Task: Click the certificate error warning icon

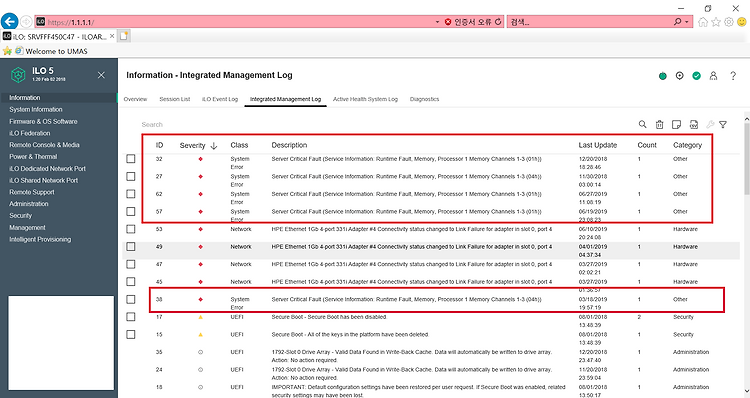Action: pyautogui.click(x=448, y=22)
